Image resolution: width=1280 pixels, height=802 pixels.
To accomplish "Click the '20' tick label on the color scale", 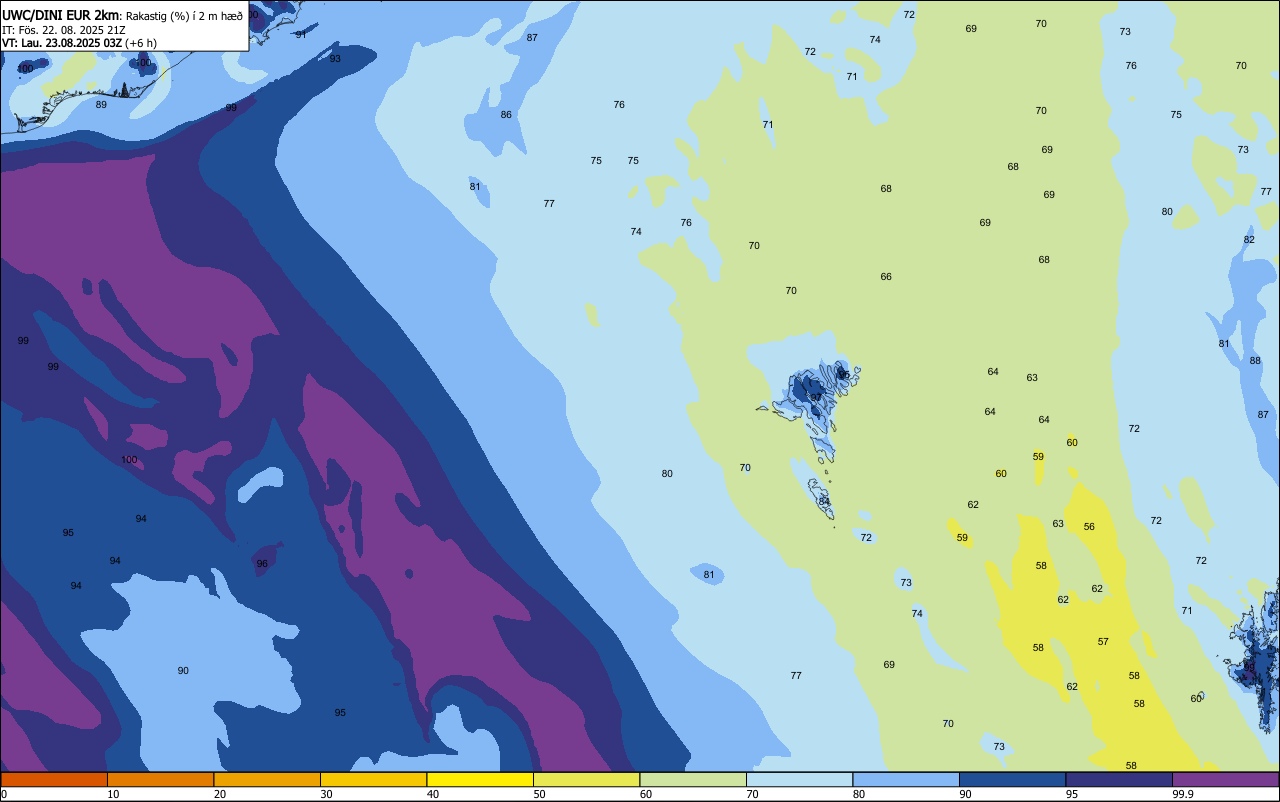I will pyautogui.click(x=220, y=794).
